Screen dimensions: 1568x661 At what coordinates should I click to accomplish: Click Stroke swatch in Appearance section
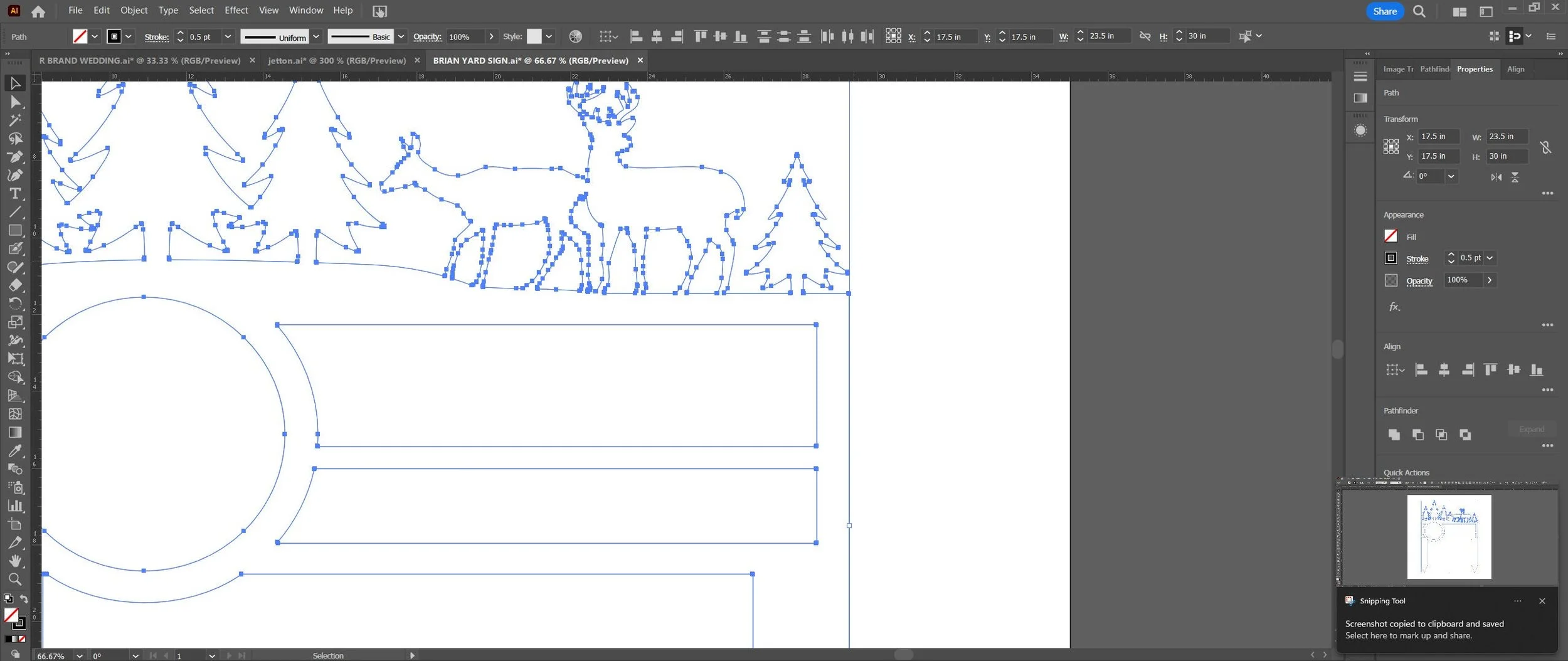(x=1391, y=258)
